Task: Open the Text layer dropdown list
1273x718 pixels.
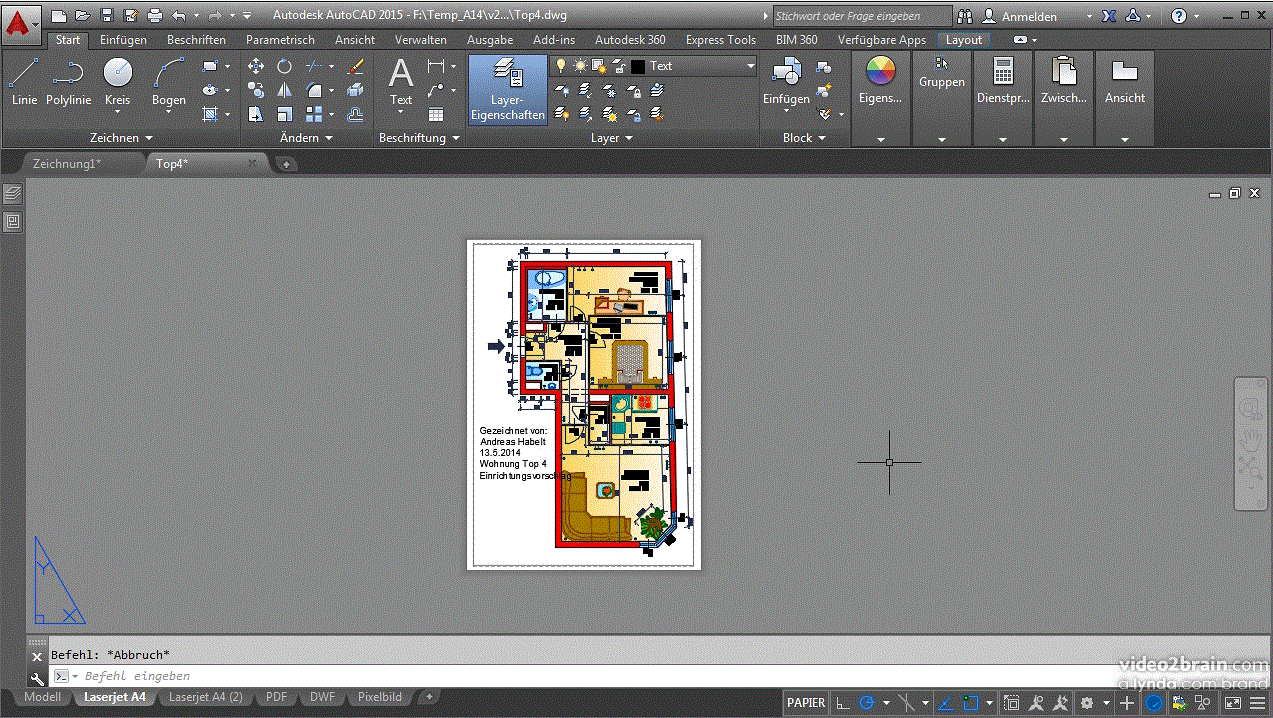Action: click(750, 66)
